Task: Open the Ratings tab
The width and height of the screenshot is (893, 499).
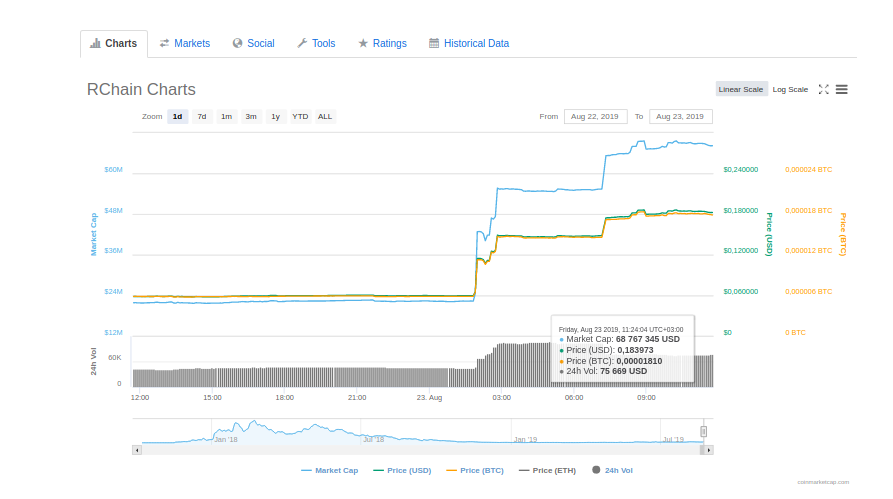Action: (382, 44)
